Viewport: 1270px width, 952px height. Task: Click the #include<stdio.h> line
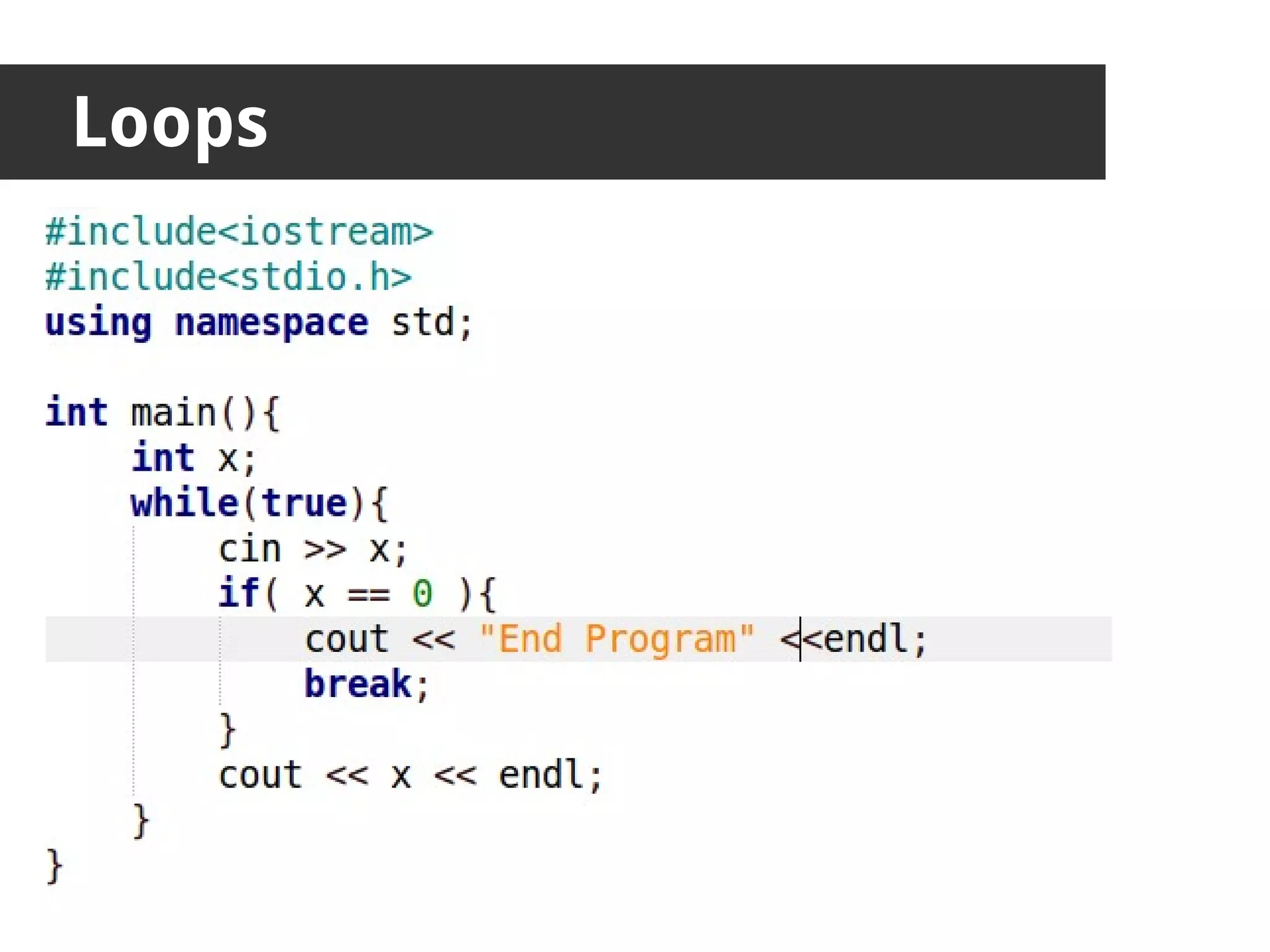228,277
